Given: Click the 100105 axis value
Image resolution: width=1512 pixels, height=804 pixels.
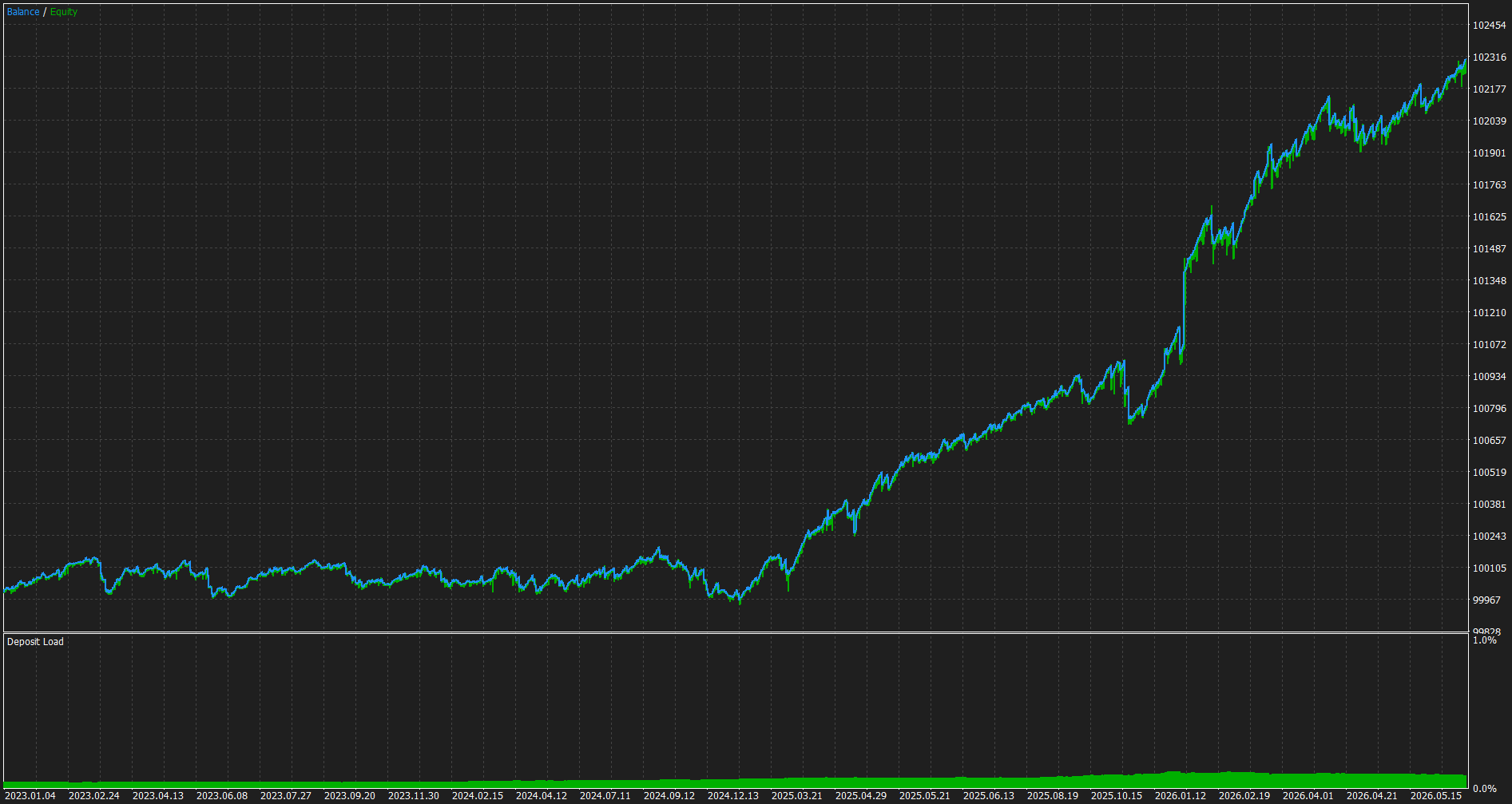Looking at the screenshot, I should pos(1490,568).
